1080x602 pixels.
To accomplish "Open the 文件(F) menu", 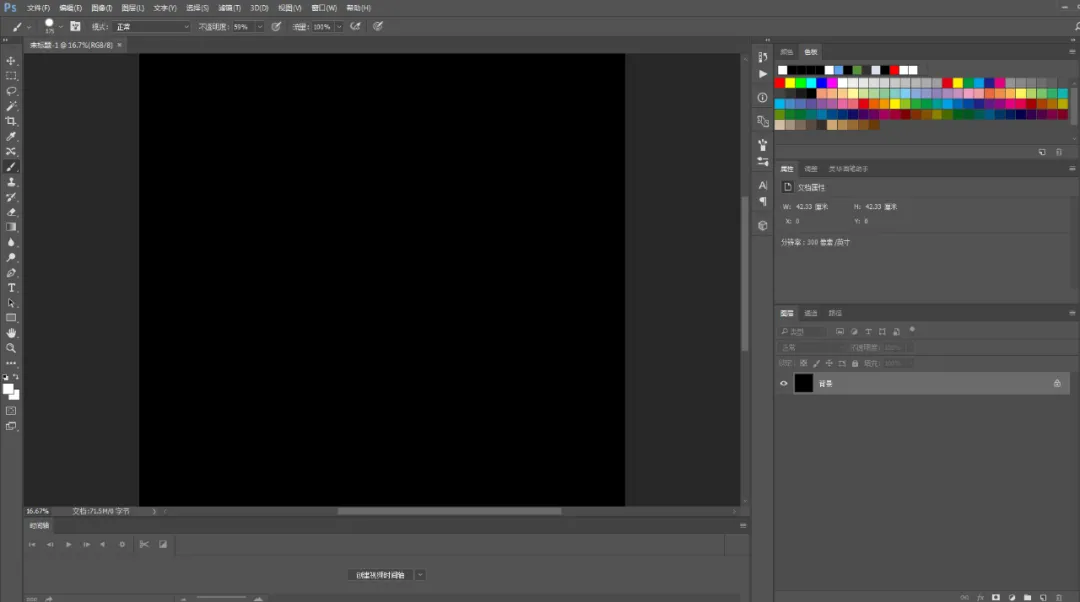I will [x=38, y=8].
